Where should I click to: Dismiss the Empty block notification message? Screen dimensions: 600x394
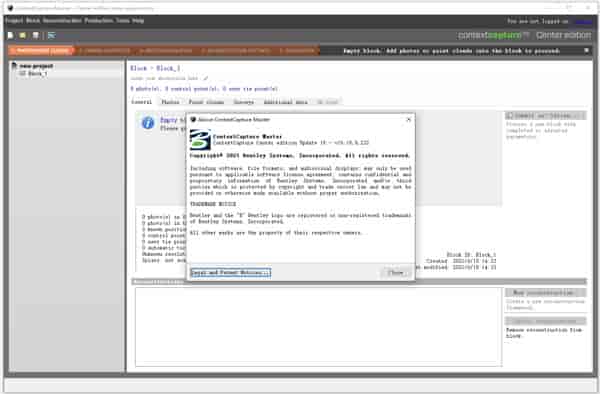pyautogui.click(x=587, y=50)
